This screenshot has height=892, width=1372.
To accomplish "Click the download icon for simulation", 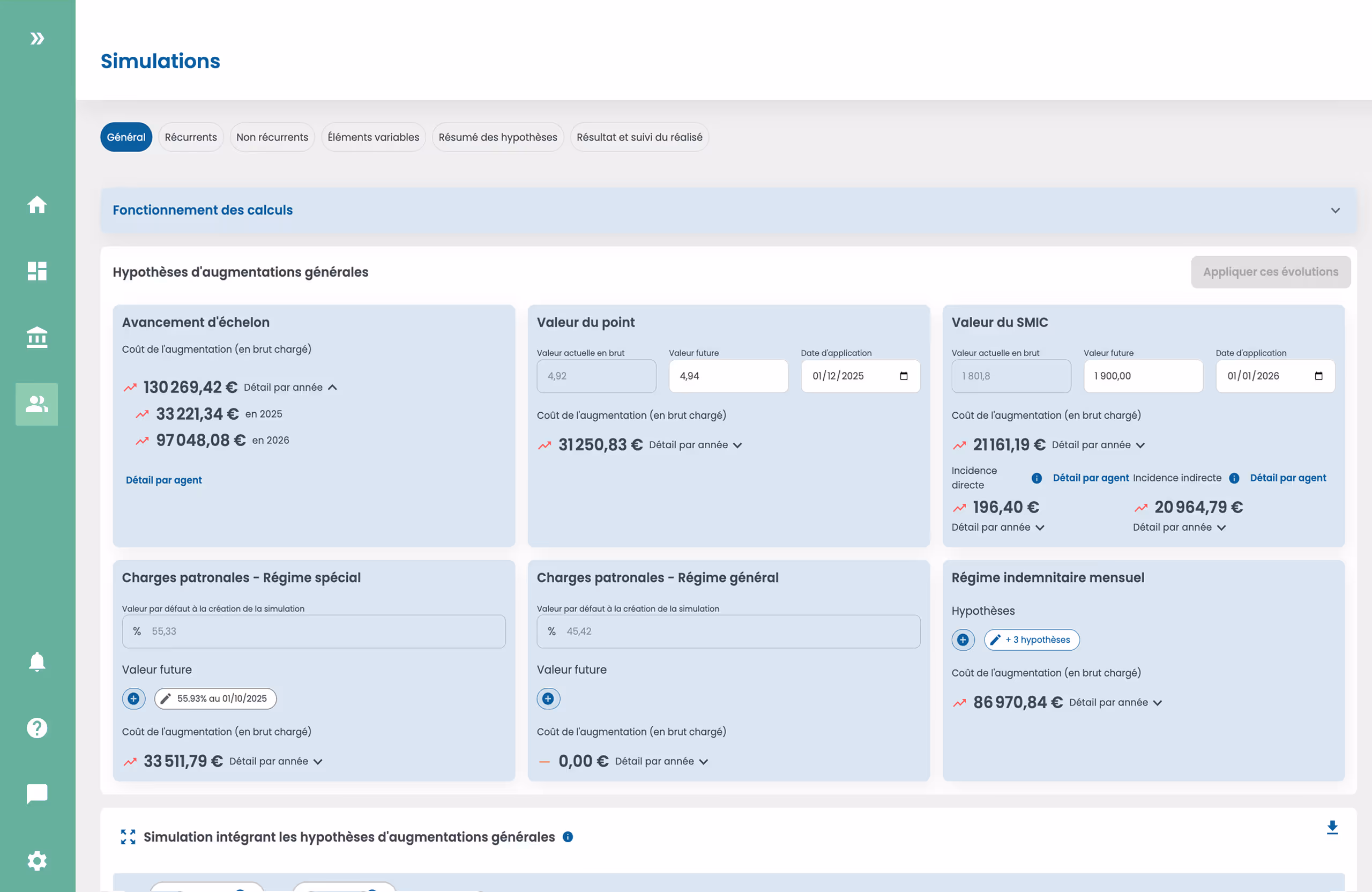I will pyautogui.click(x=1332, y=828).
